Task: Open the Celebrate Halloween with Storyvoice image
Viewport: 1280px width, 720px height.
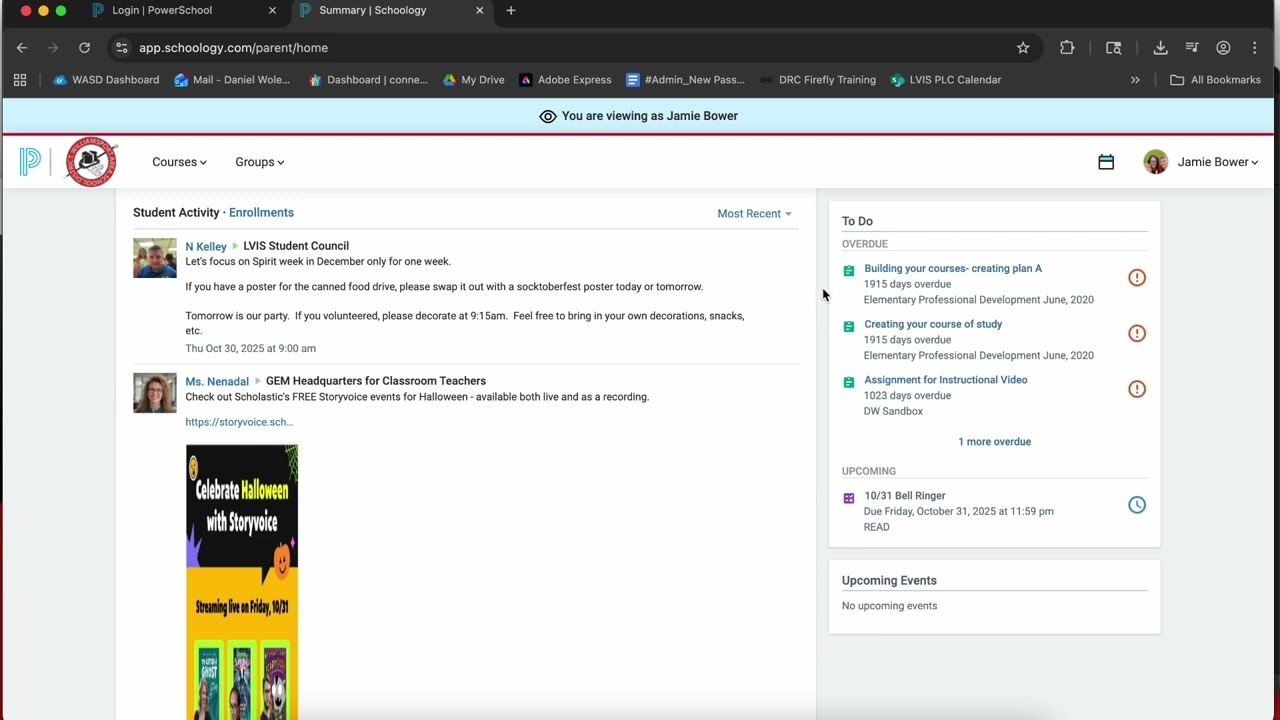Action: point(242,582)
